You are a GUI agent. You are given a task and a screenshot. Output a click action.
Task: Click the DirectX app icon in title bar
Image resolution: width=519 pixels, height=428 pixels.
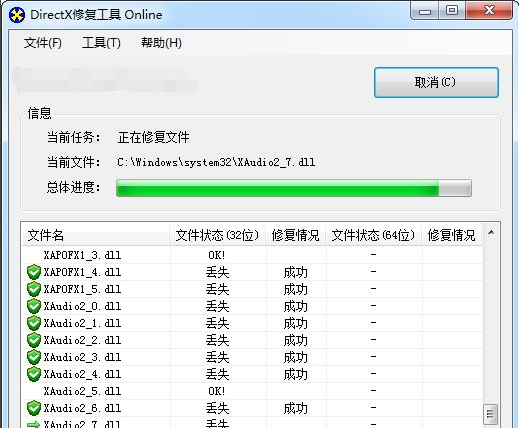click(x=17, y=15)
